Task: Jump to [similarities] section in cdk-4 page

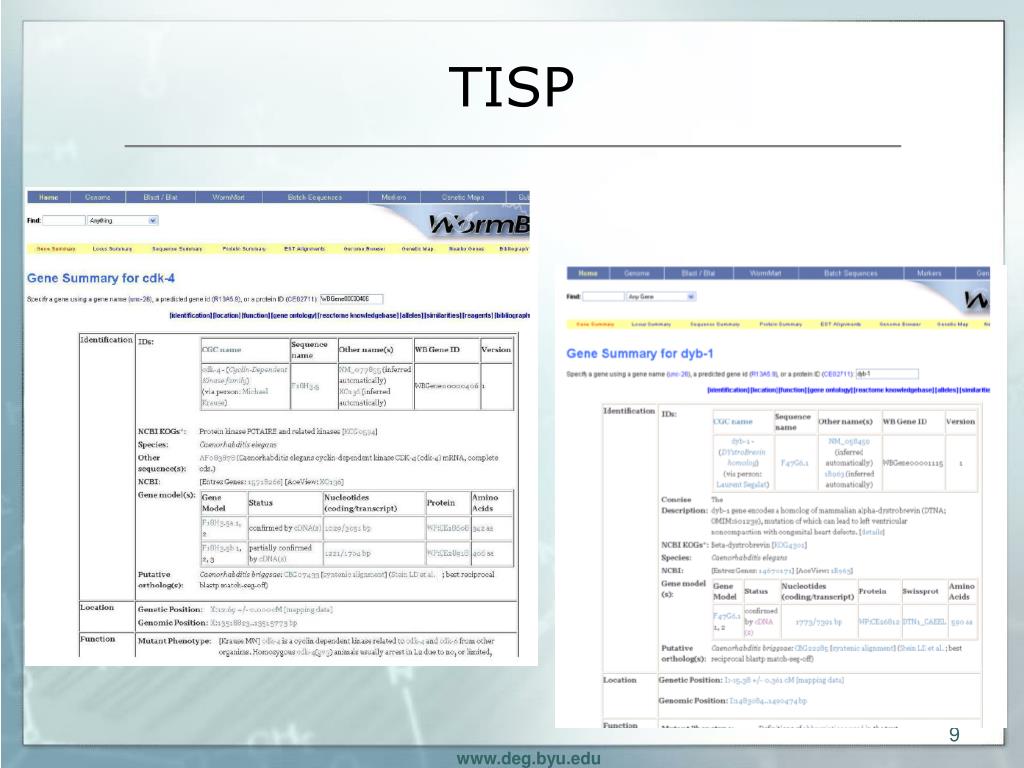Action: pyautogui.click(x=442, y=315)
